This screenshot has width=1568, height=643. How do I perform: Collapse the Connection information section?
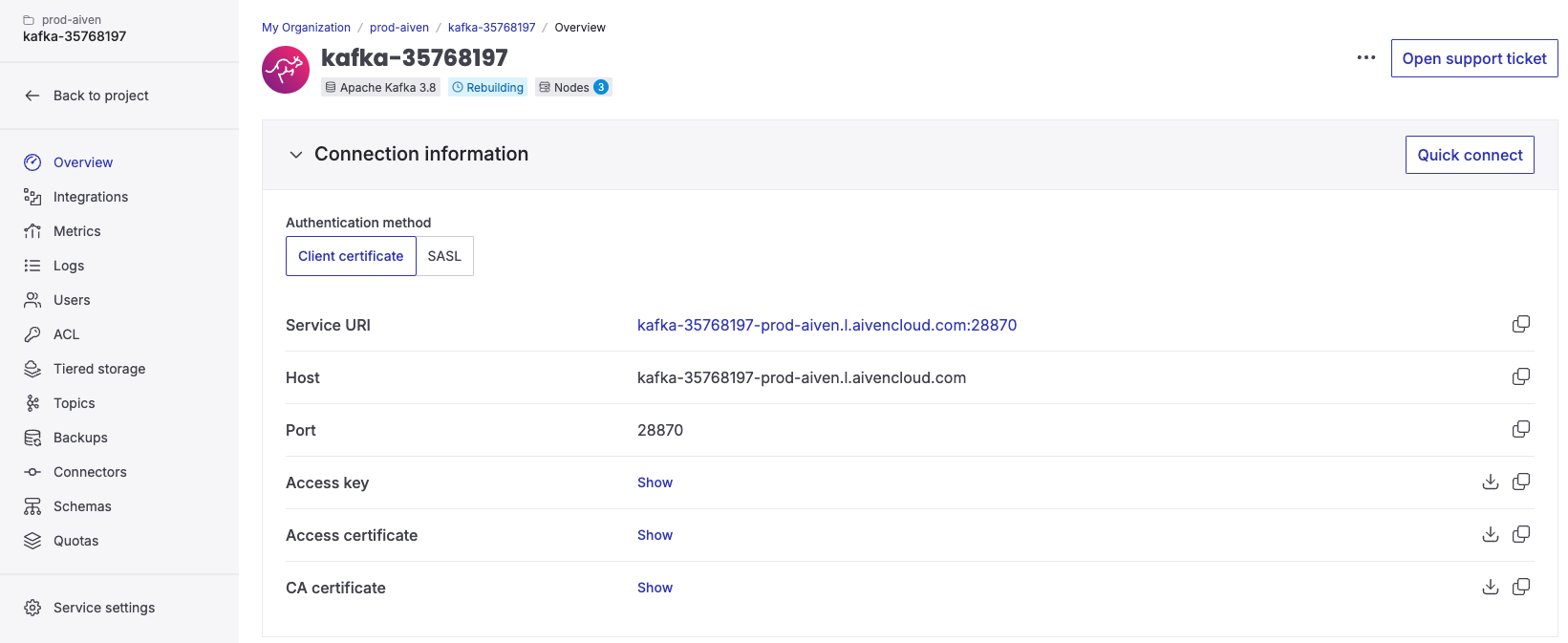(296, 155)
